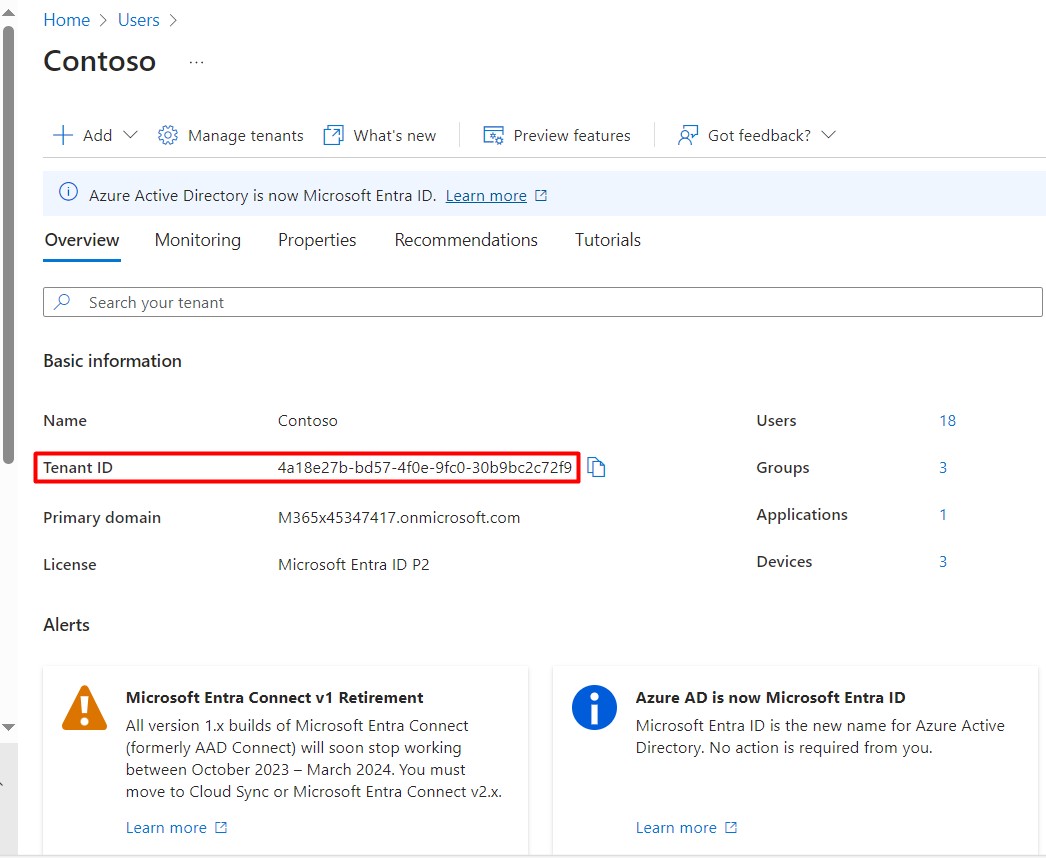Viewport: 1046px width, 858px height.
Task: Click the left vertical scrollbar thumb
Action: pyautogui.click(x=8, y=244)
